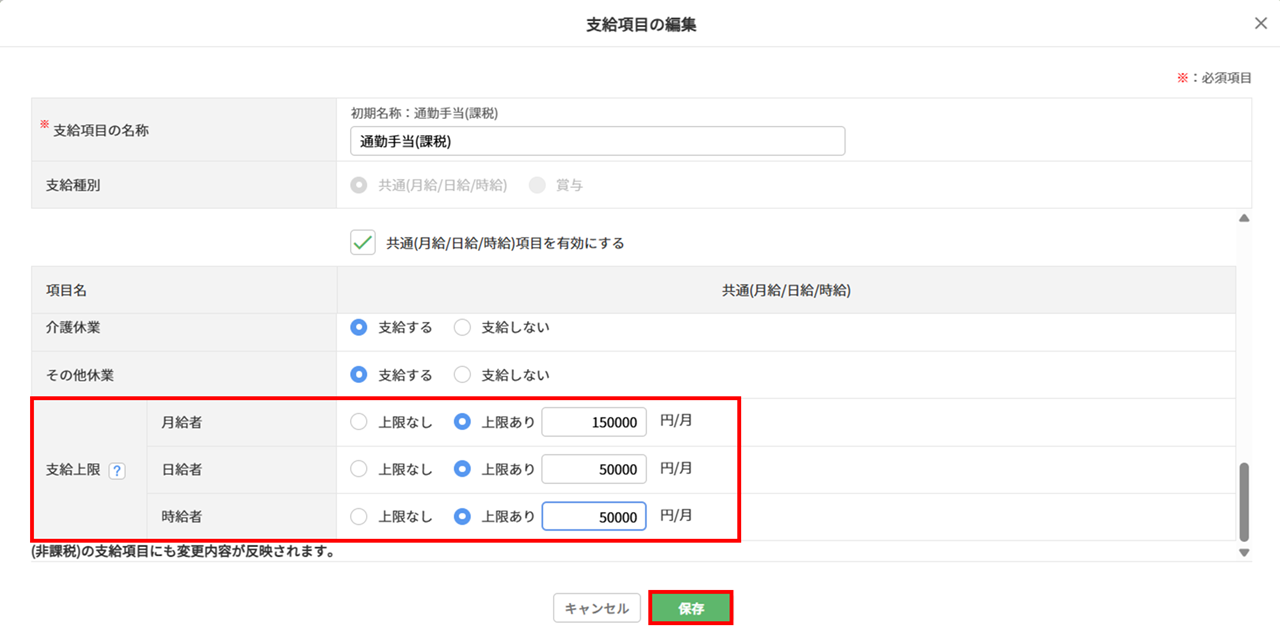This screenshot has height=636, width=1280.
Task: Select 支給しない for その他休業
Action: pyautogui.click(x=462, y=375)
